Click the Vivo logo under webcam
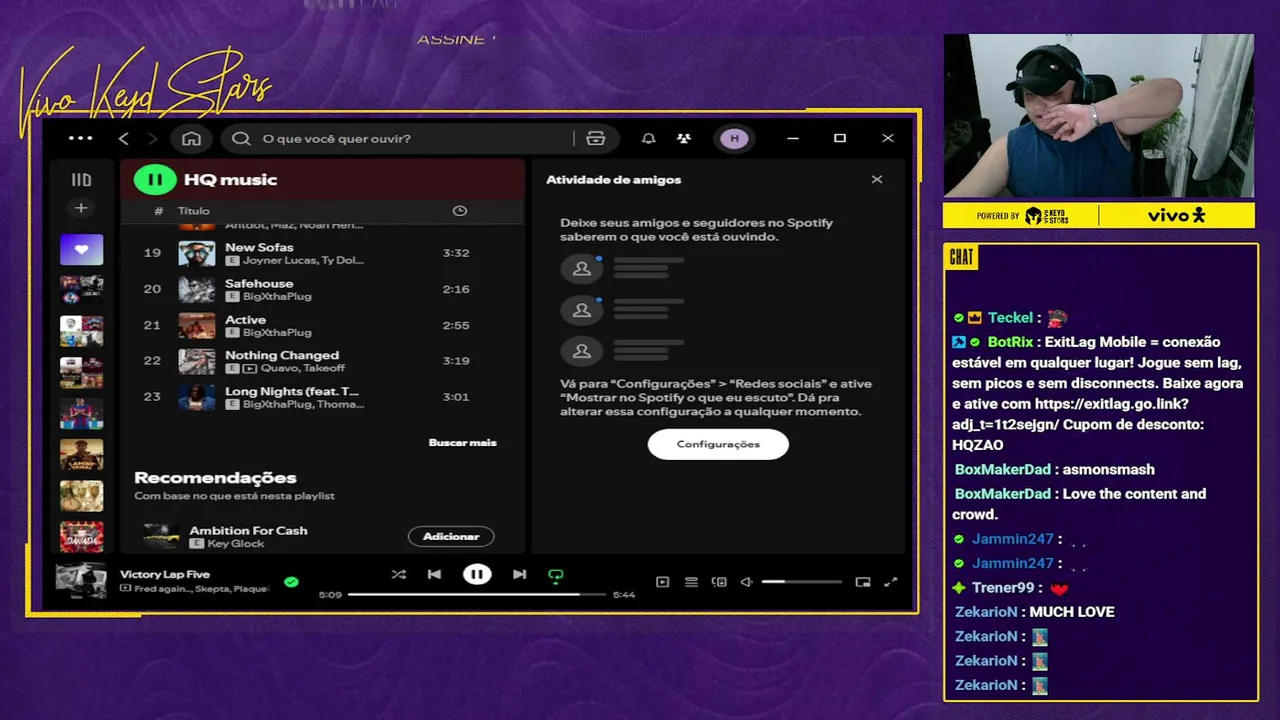The height and width of the screenshot is (720, 1280). [1176, 215]
